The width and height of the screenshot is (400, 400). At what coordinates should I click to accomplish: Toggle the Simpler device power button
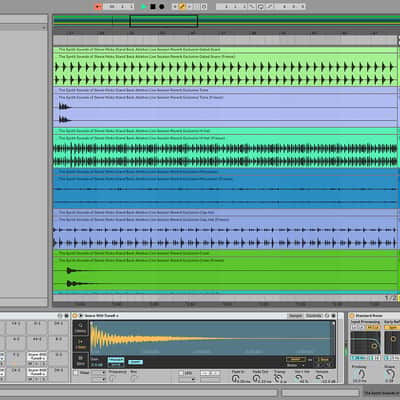pyautogui.click(x=75, y=315)
